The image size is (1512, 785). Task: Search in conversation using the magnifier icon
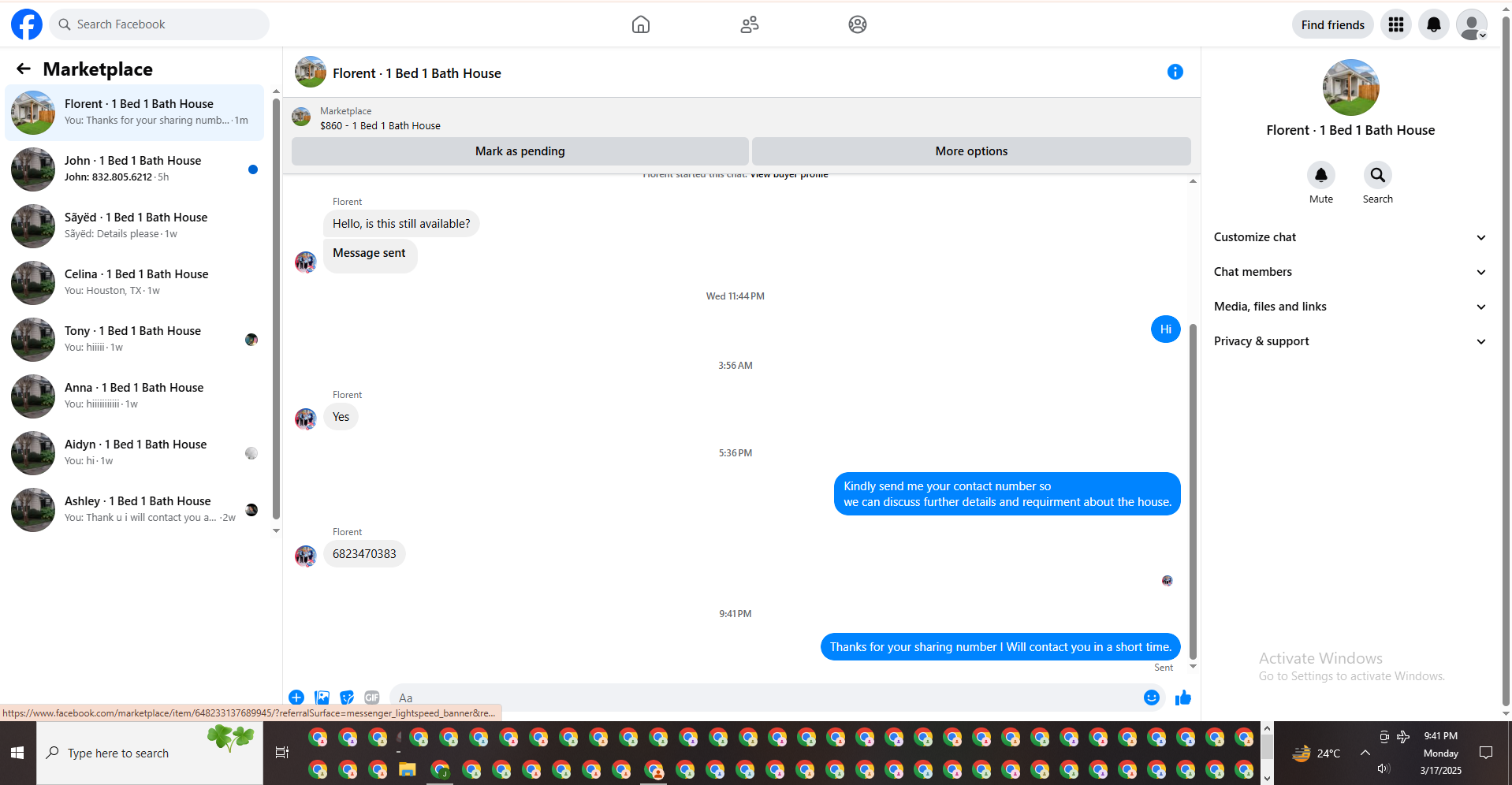pos(1378,175)
